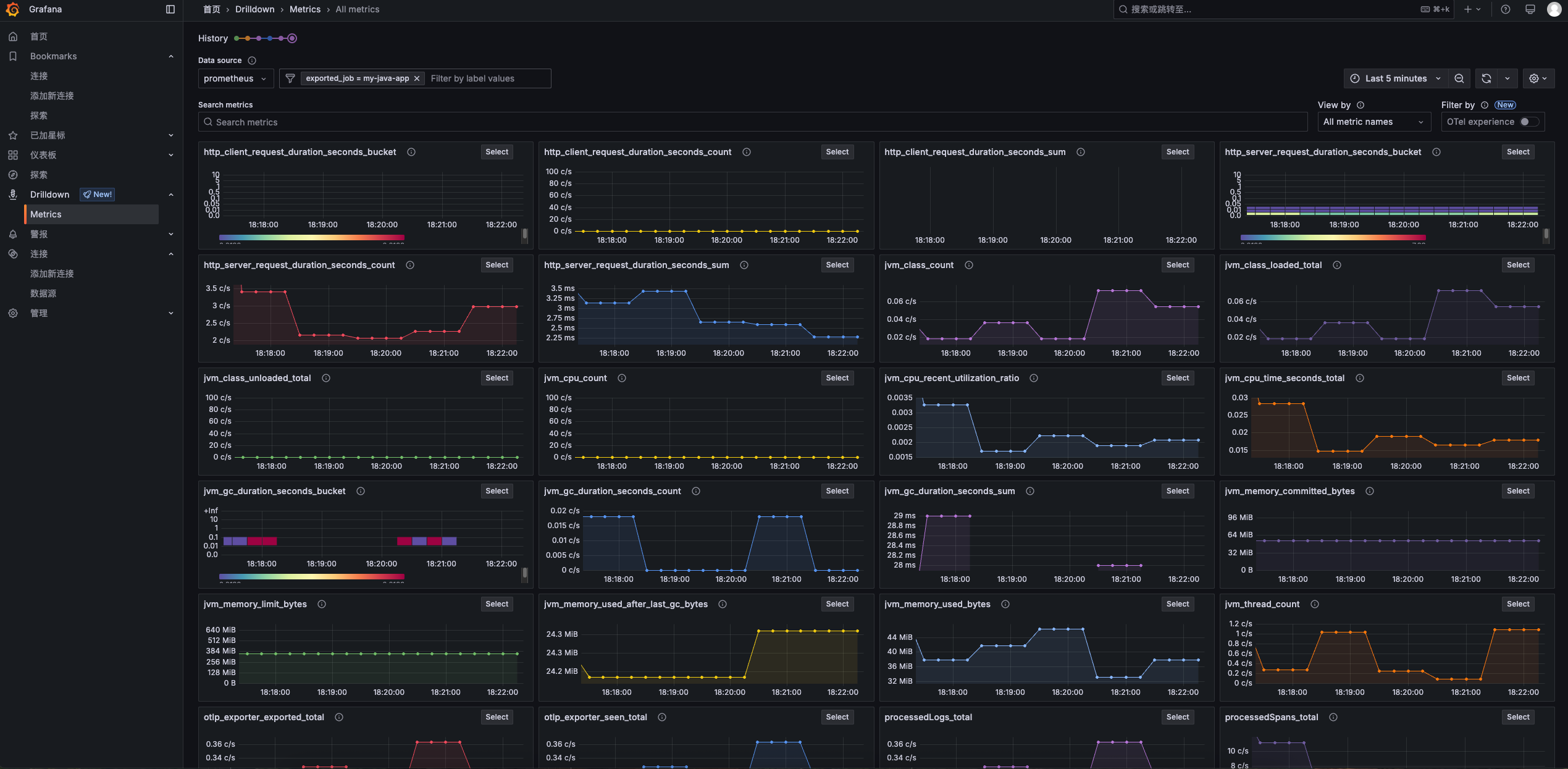Click the refresh dashboard icon

point(1486,78)
